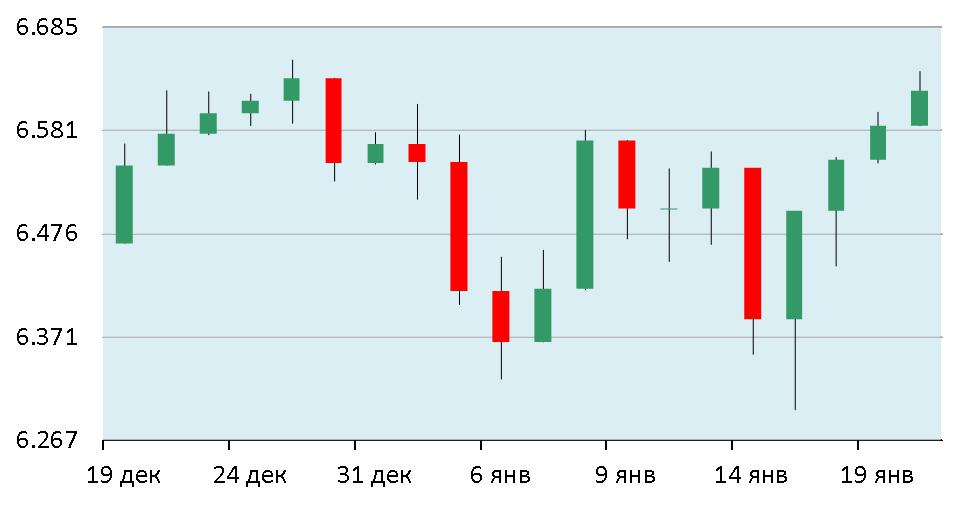Select the green candle with longest lower wick
The width and height of the screenshot is (975, 506).
pyautogui.click(x=794, y=265)
